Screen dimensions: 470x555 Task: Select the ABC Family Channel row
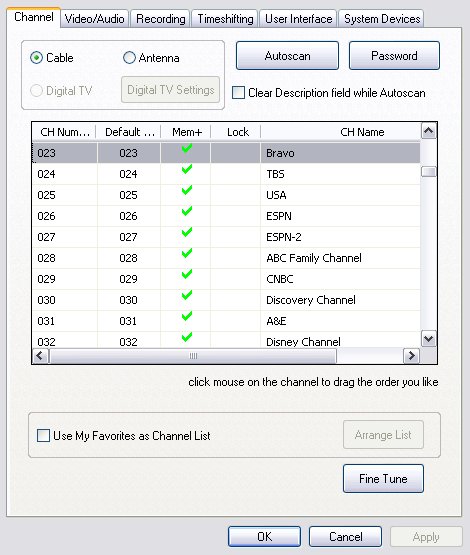click(x=226, y=258)
